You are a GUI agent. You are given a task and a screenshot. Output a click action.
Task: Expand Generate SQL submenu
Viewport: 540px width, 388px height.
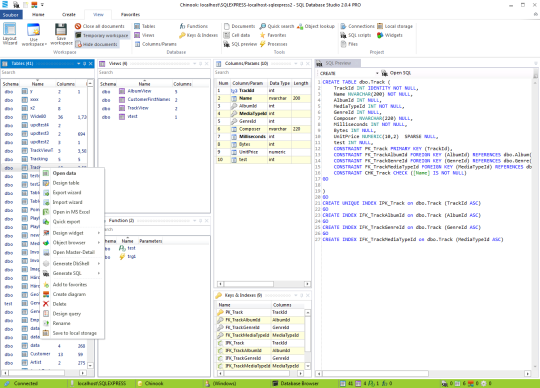[73, 273]
